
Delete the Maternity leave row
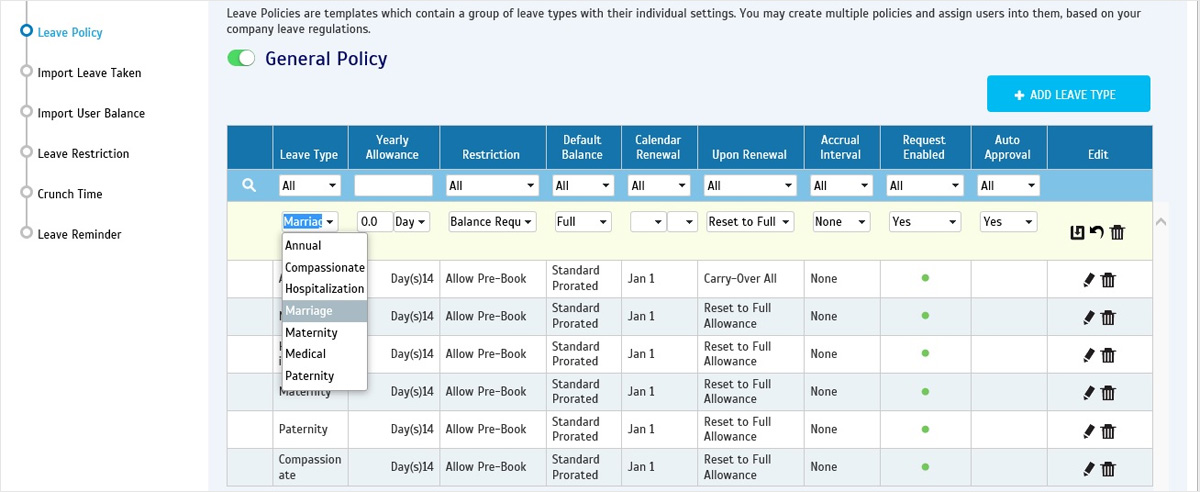(x=1108, y=393)
